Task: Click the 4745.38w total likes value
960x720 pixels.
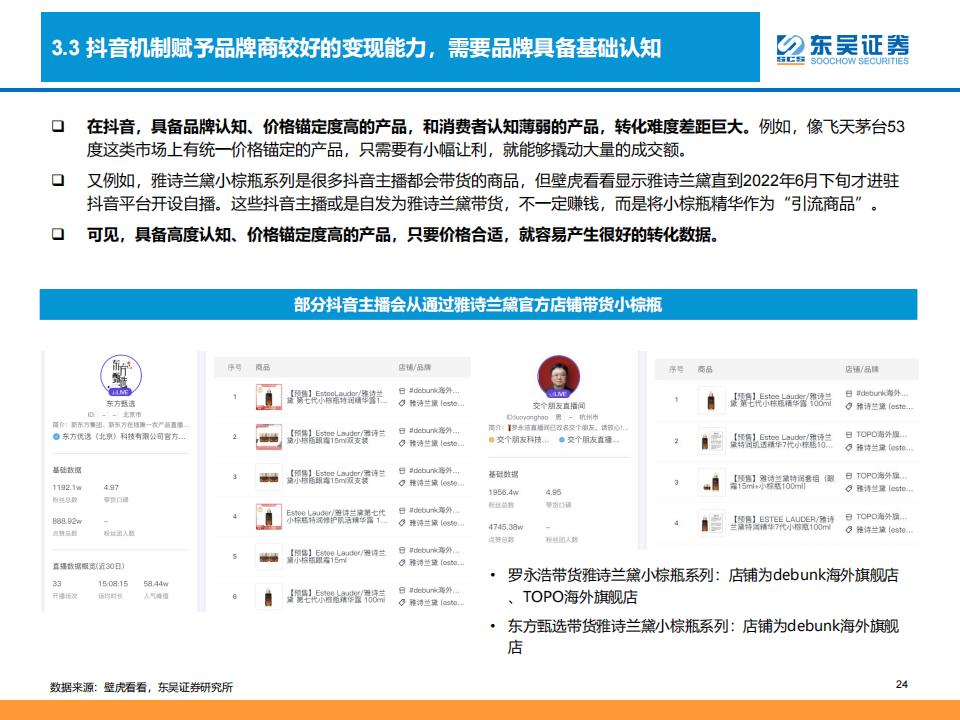Action: 506,527
